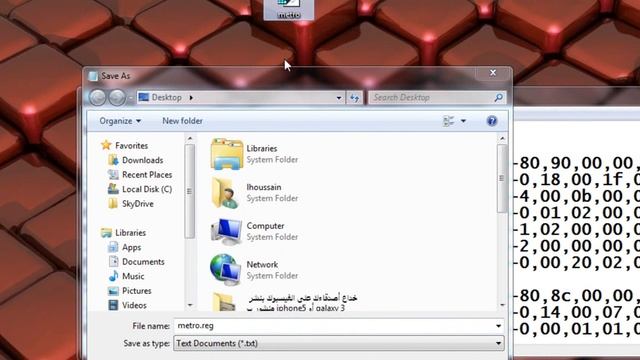Select the lhoussain user folder icon
This screenshot has height=360, width=640.
(x=225, y=193)
